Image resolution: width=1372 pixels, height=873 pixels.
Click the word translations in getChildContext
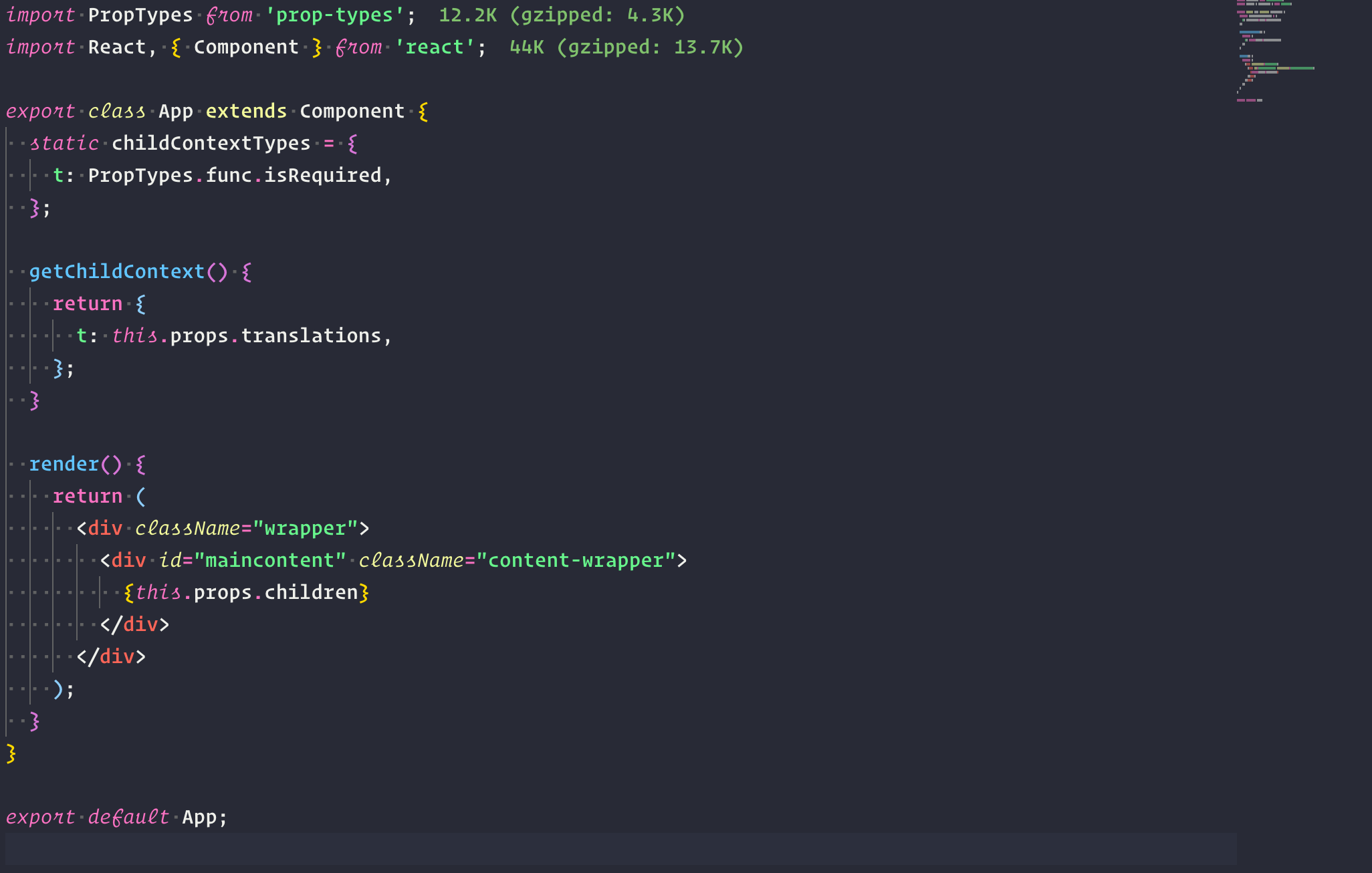tap(311, 336)
